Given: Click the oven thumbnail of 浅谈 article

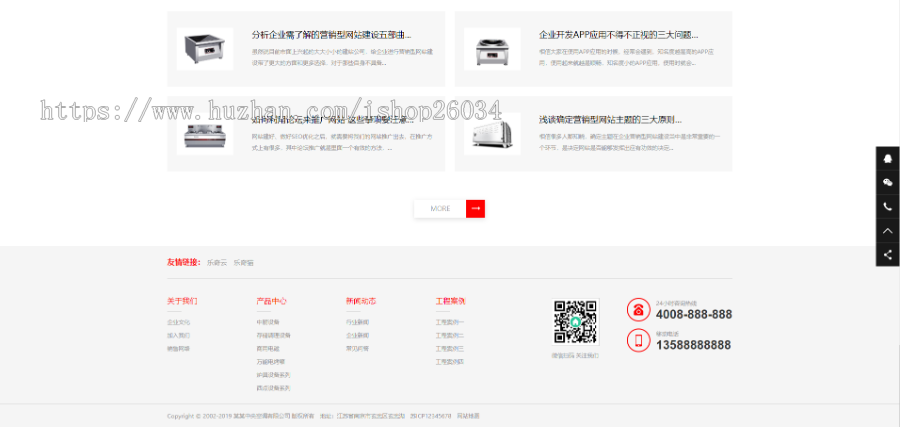Looking at the screenshot, I should click(492, 134).
